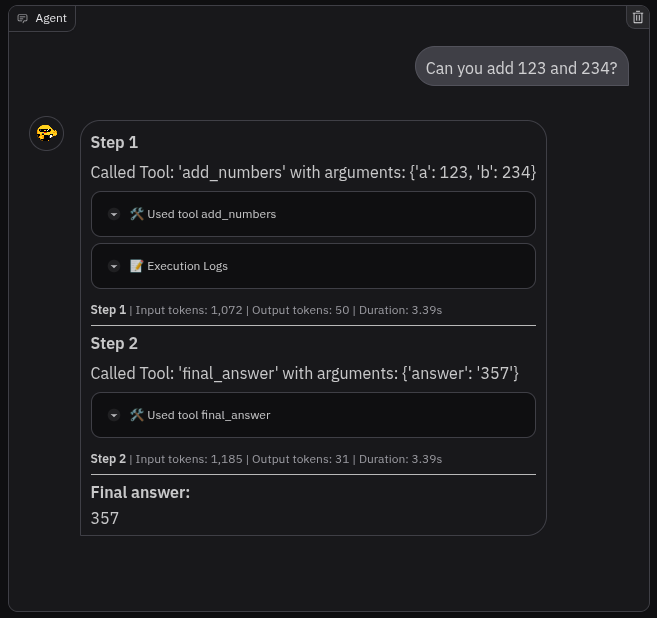Click the 'Step 1' heading
The height and width of the screenshot is (618, 657).
click(x=114, y=142)
